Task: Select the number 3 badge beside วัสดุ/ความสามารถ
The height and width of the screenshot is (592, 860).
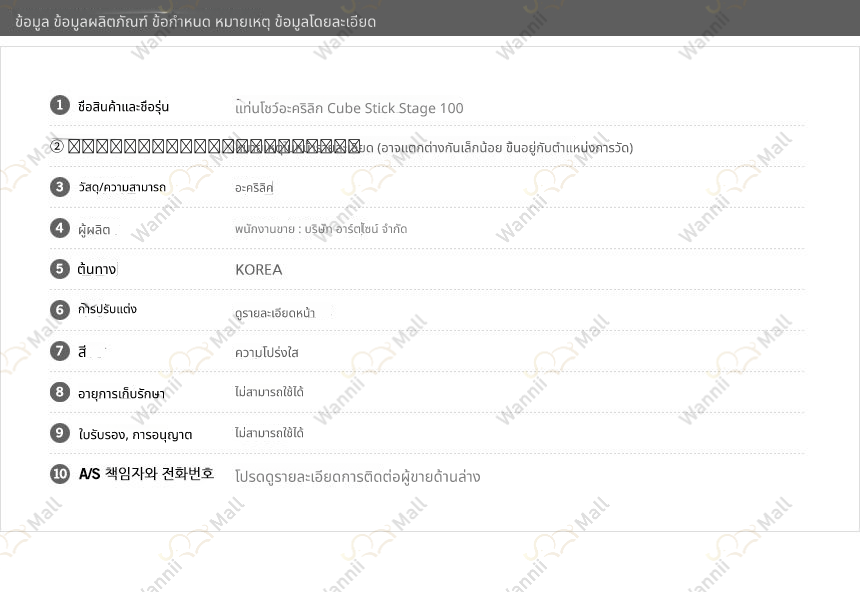Action: click(60, 187)
